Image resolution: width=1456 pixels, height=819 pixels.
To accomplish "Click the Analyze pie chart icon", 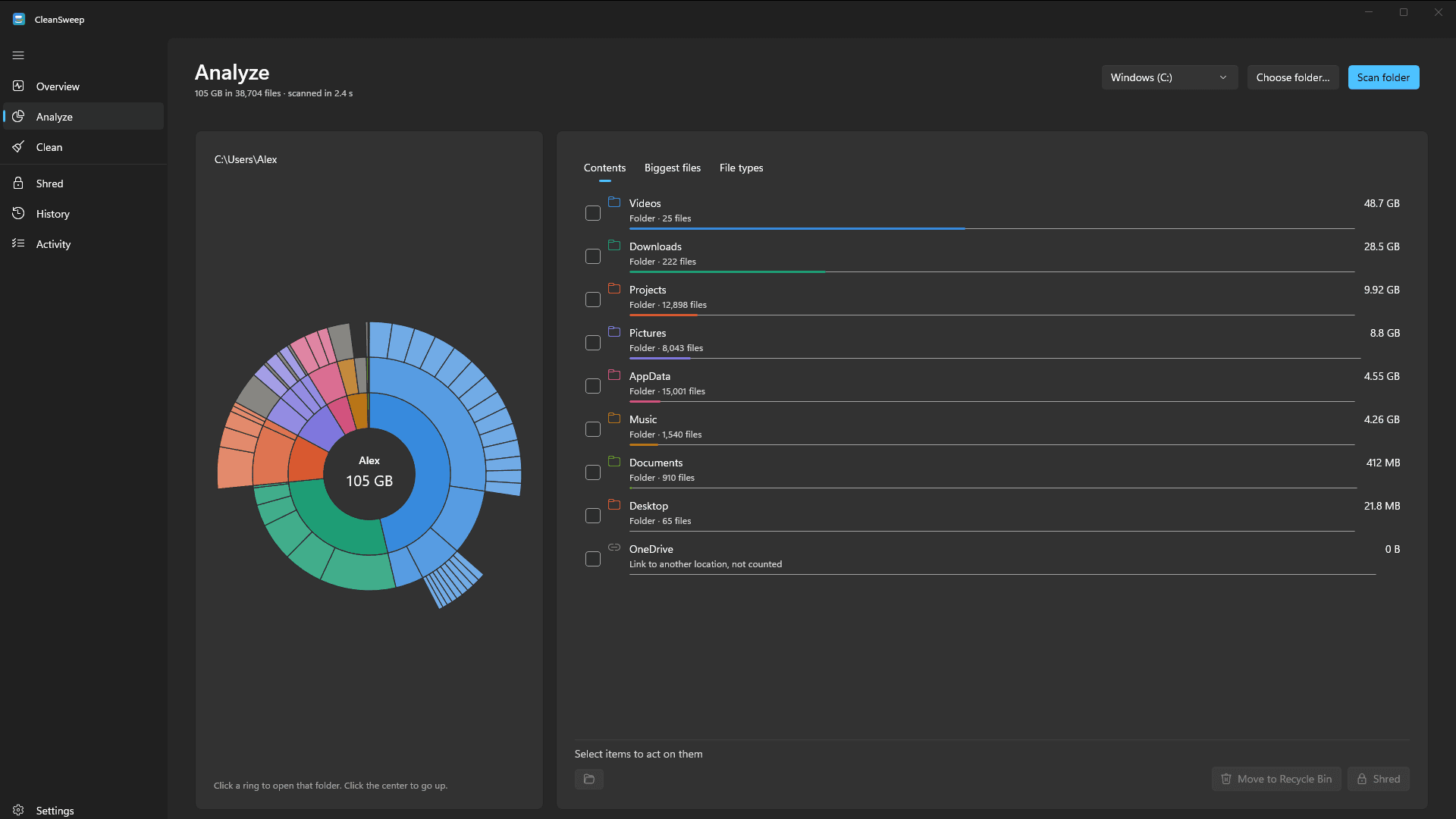I will pos(18,116).
